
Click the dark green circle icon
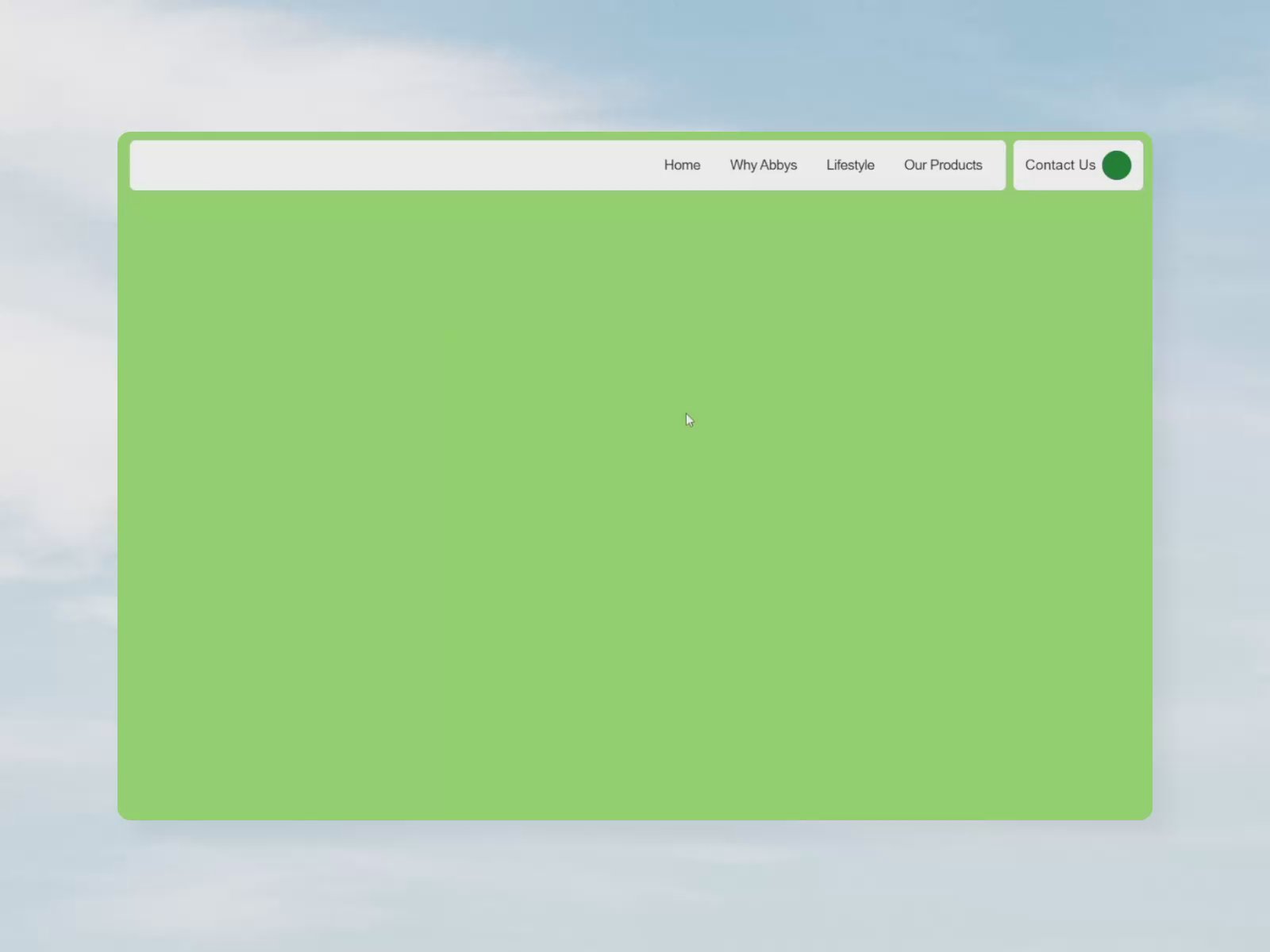[x=1116, y=165]
